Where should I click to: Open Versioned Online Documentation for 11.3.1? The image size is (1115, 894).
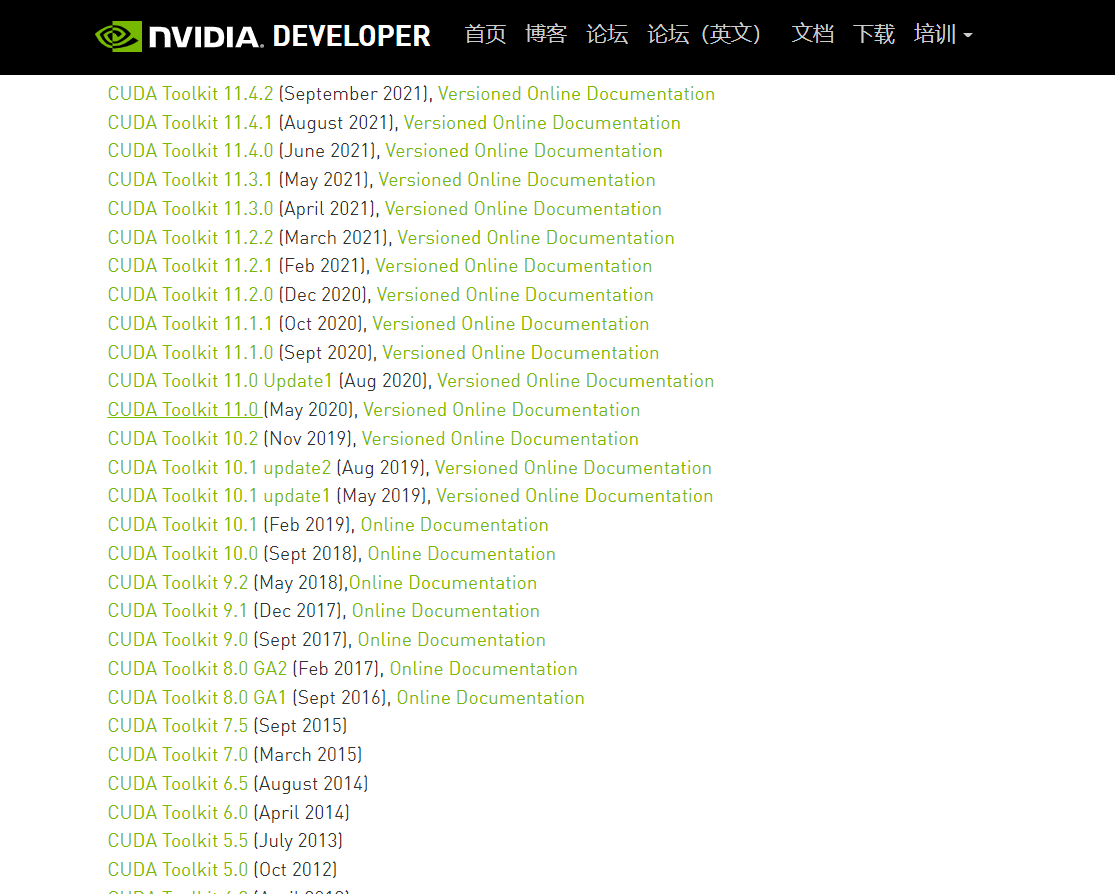(x=516, y=180)
